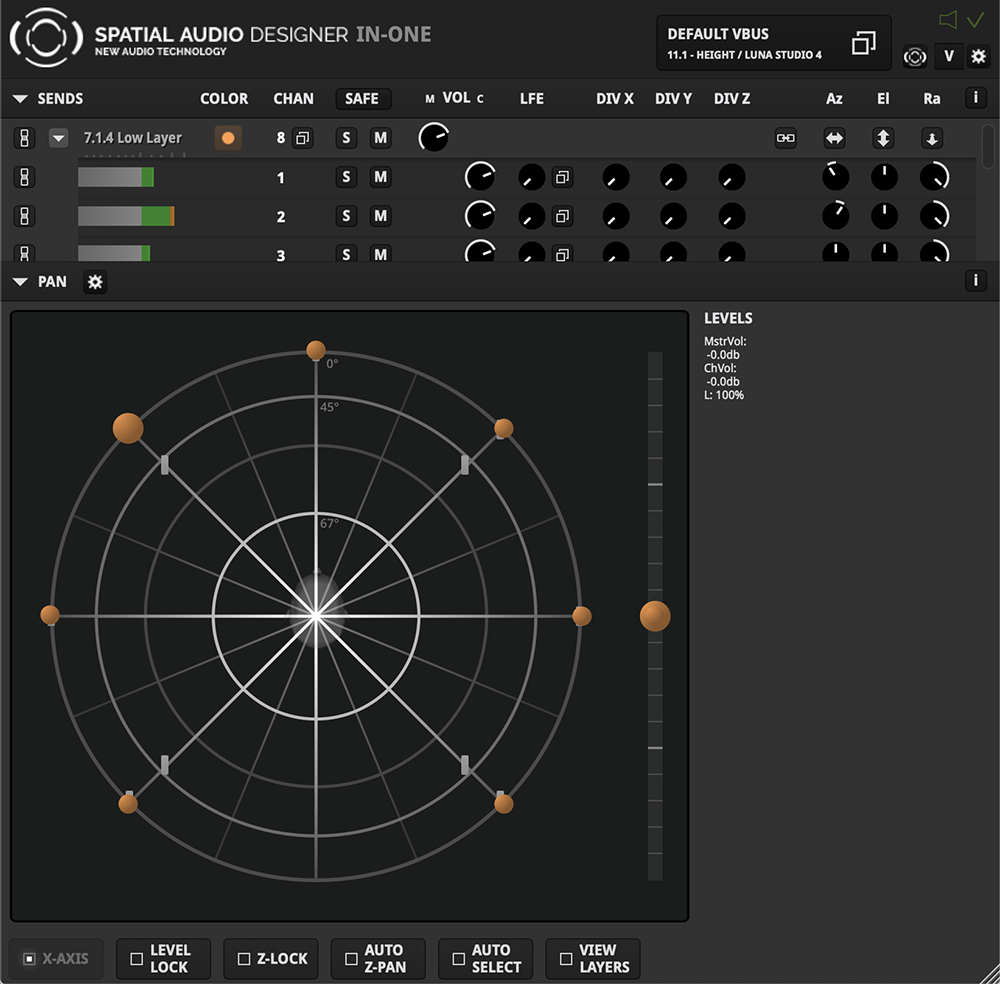Click the vertical arrows El icon
The height and width of the screenshot is (1000, 1000).
pyautogui.click(x=883, y=138)
